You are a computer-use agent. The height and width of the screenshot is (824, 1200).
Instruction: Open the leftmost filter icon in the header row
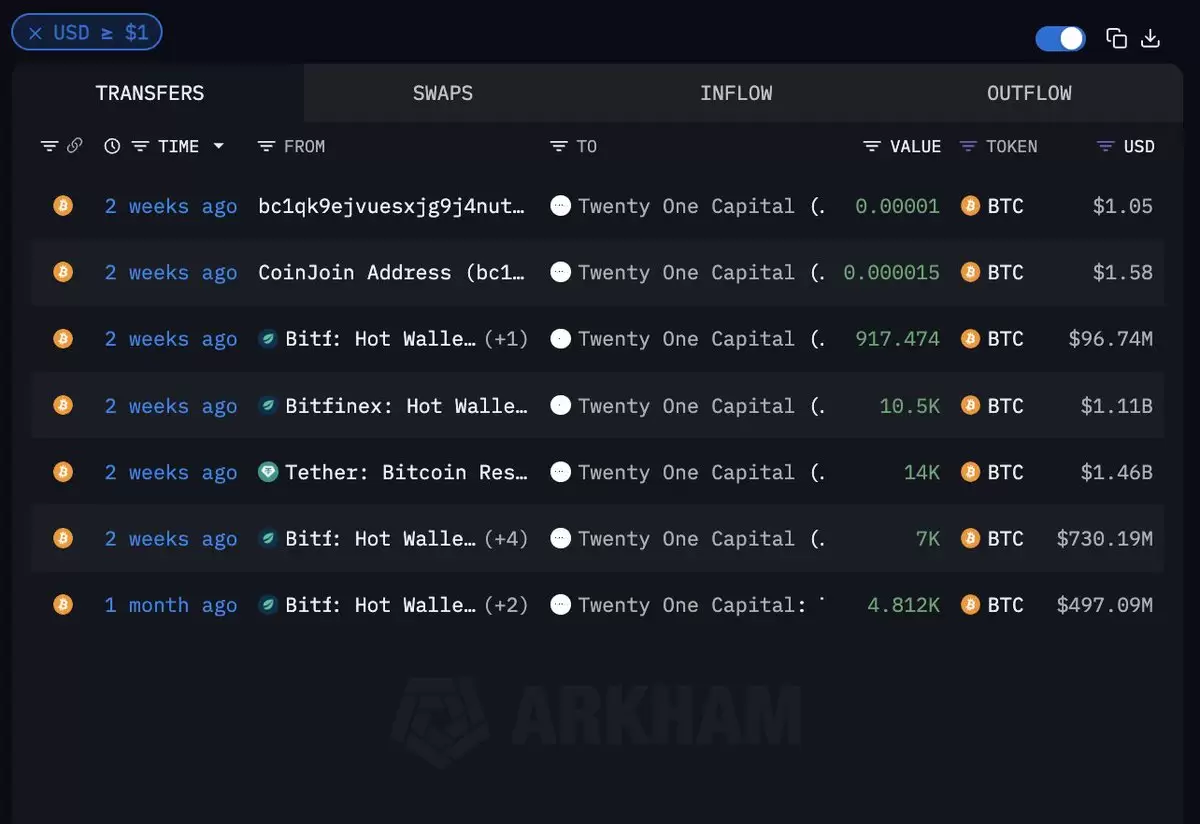[x=49, y=146]
